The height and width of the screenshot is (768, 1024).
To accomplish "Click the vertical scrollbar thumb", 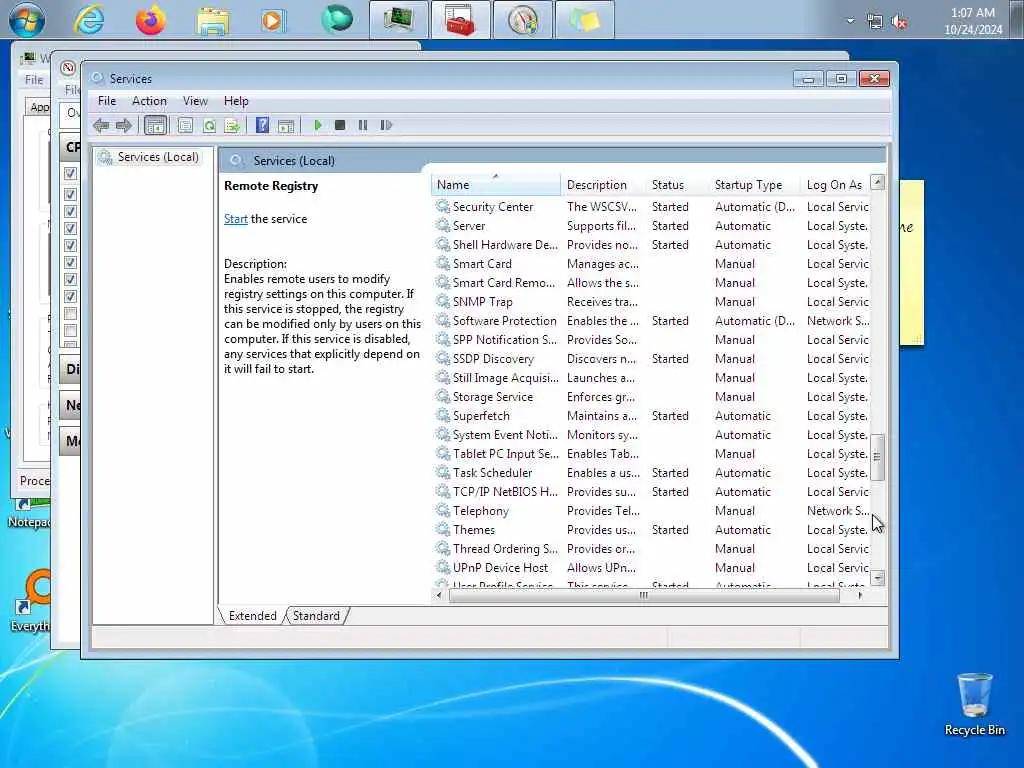I will click(878, 456).
